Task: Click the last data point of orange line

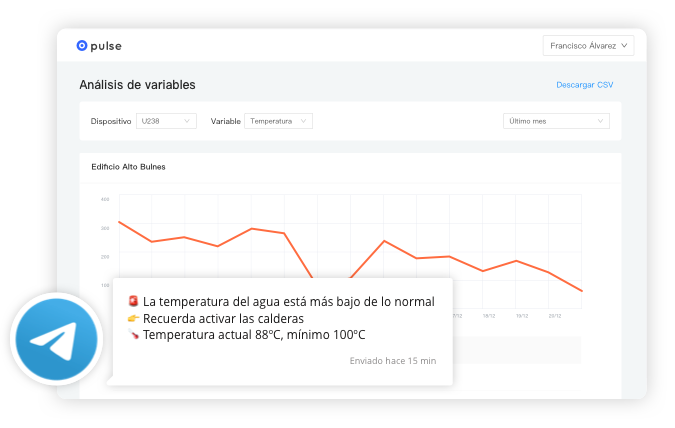Action: click(x=582, y=291)
